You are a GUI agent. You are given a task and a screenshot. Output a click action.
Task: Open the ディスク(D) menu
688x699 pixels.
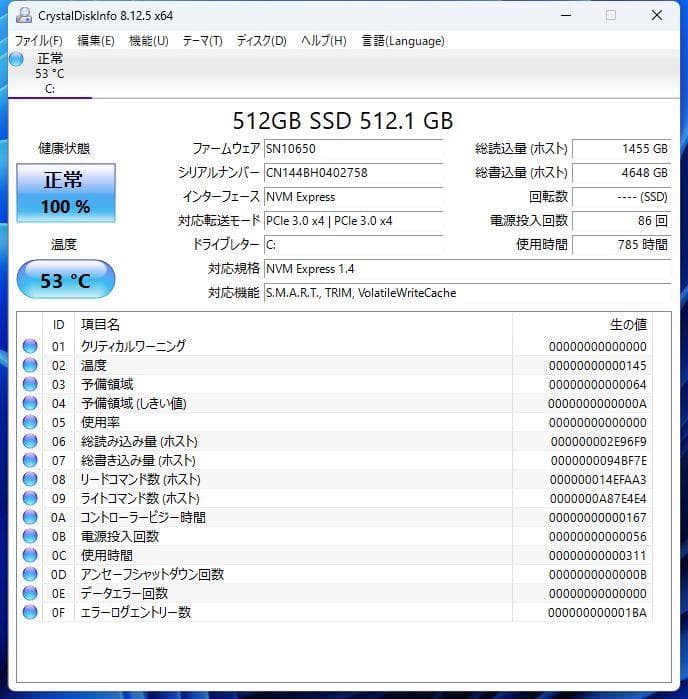261,41
